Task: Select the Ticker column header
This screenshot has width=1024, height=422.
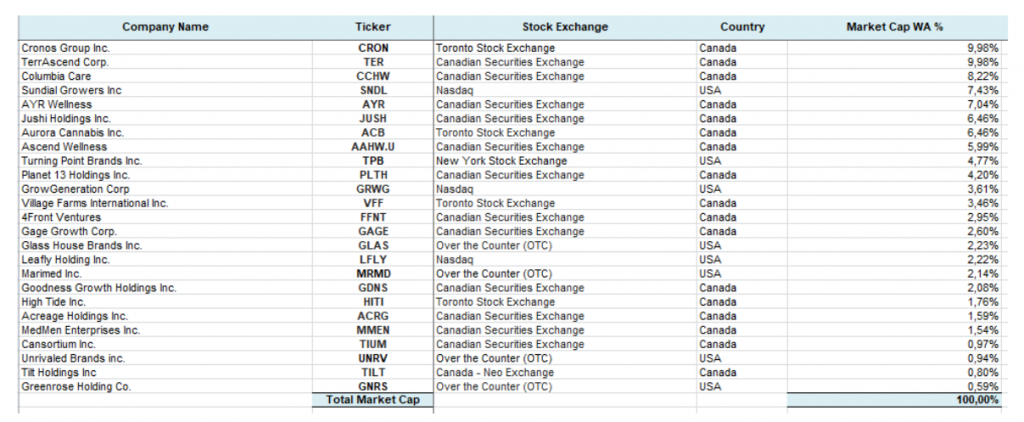Action: [x=373, y=27]
